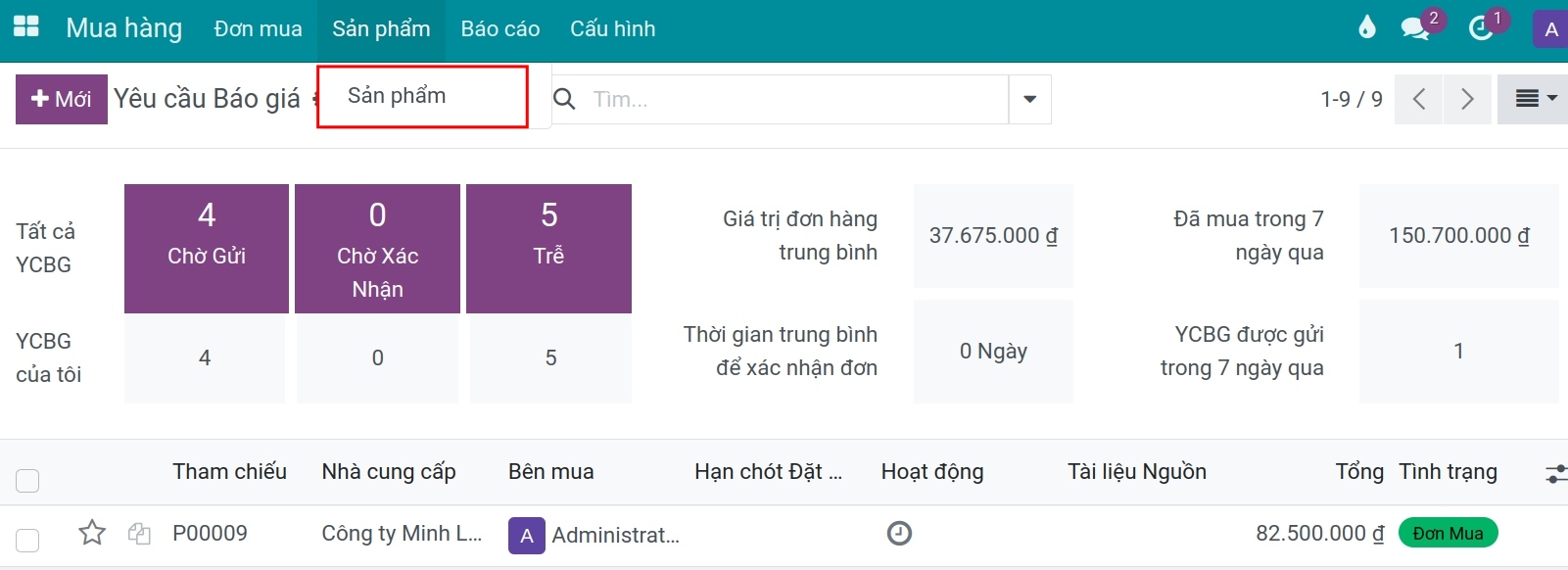Click the water drop debug icon
Image resolution: width=1568 pixels, height=570 pixels.
tap(1367, 27)
